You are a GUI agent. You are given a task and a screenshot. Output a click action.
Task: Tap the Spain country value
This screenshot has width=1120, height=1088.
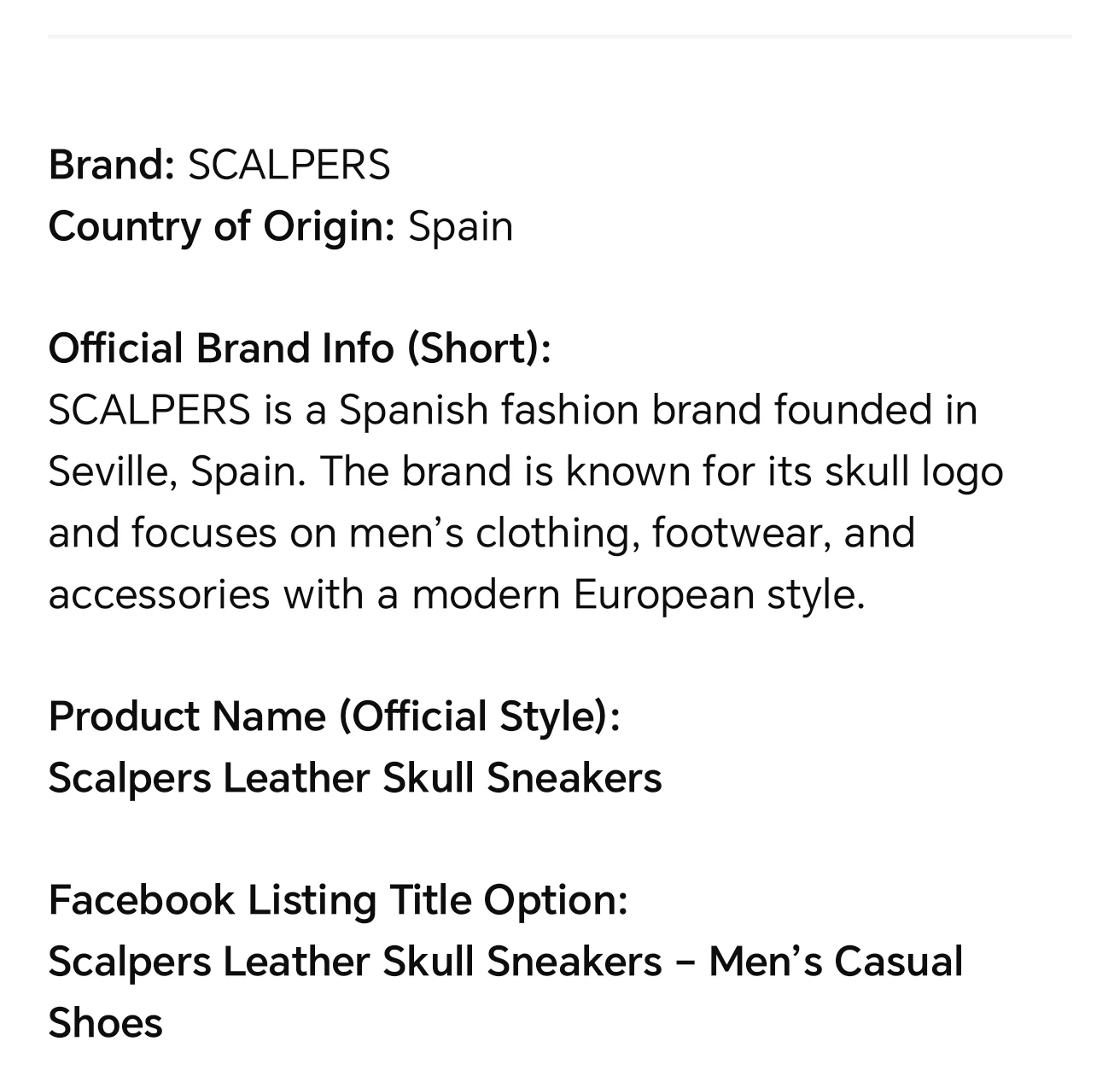(x=460, y=226)
